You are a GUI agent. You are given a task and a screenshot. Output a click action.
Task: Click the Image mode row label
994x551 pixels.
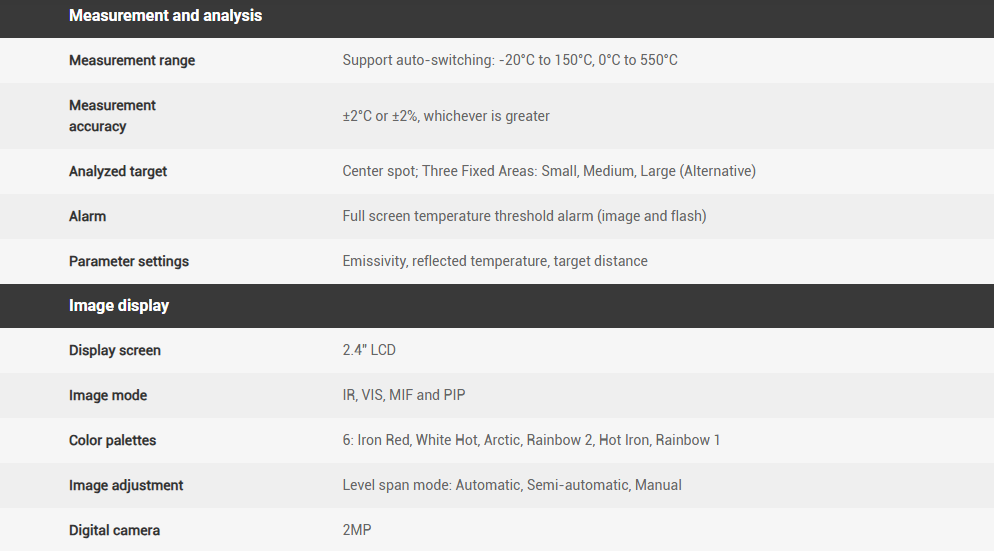coord(108,396)
